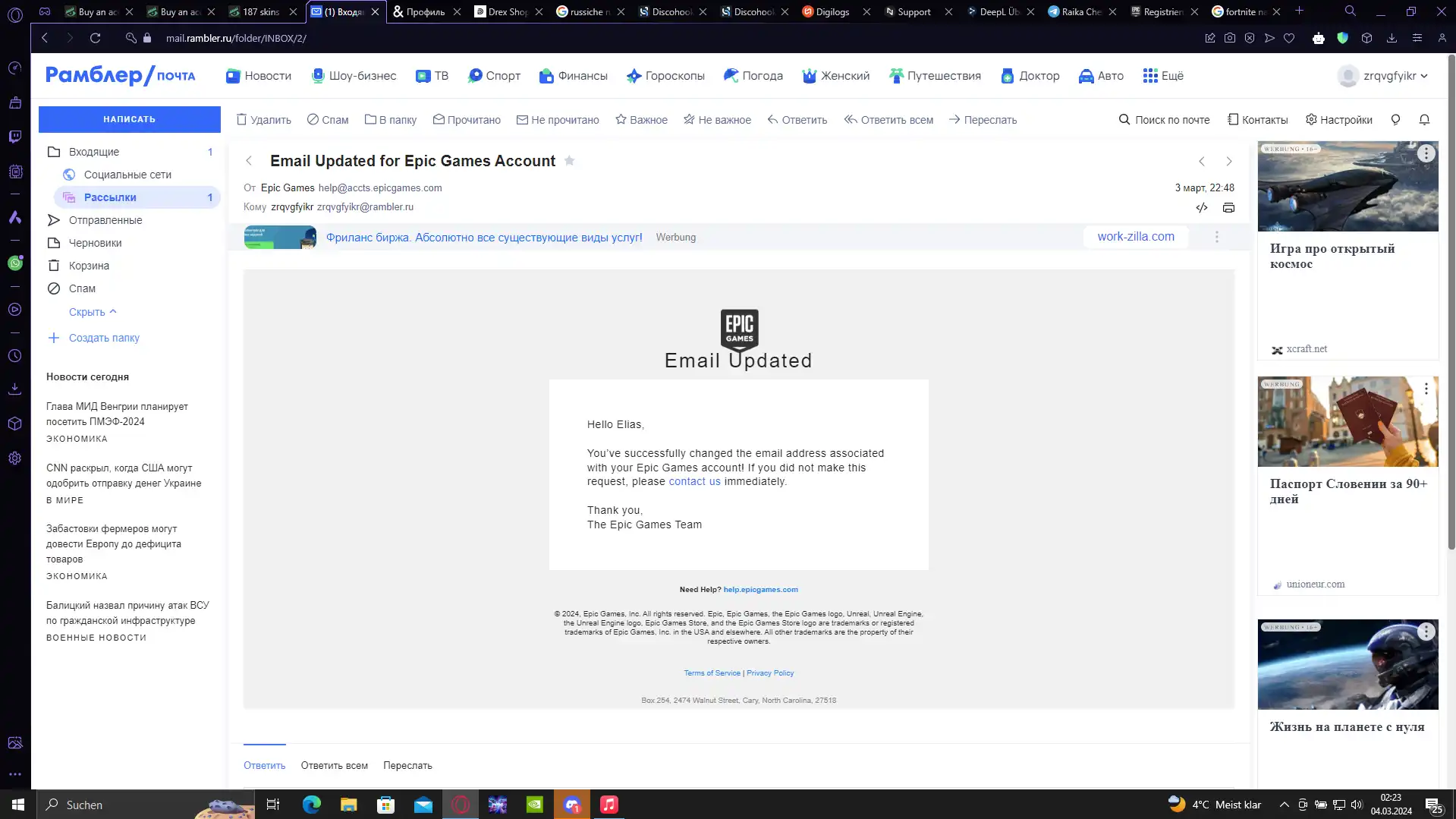The height and width of the screenshot is (819, 1456).
Task: Select bottom Ответить всем tab
Action: click(334, 765)
